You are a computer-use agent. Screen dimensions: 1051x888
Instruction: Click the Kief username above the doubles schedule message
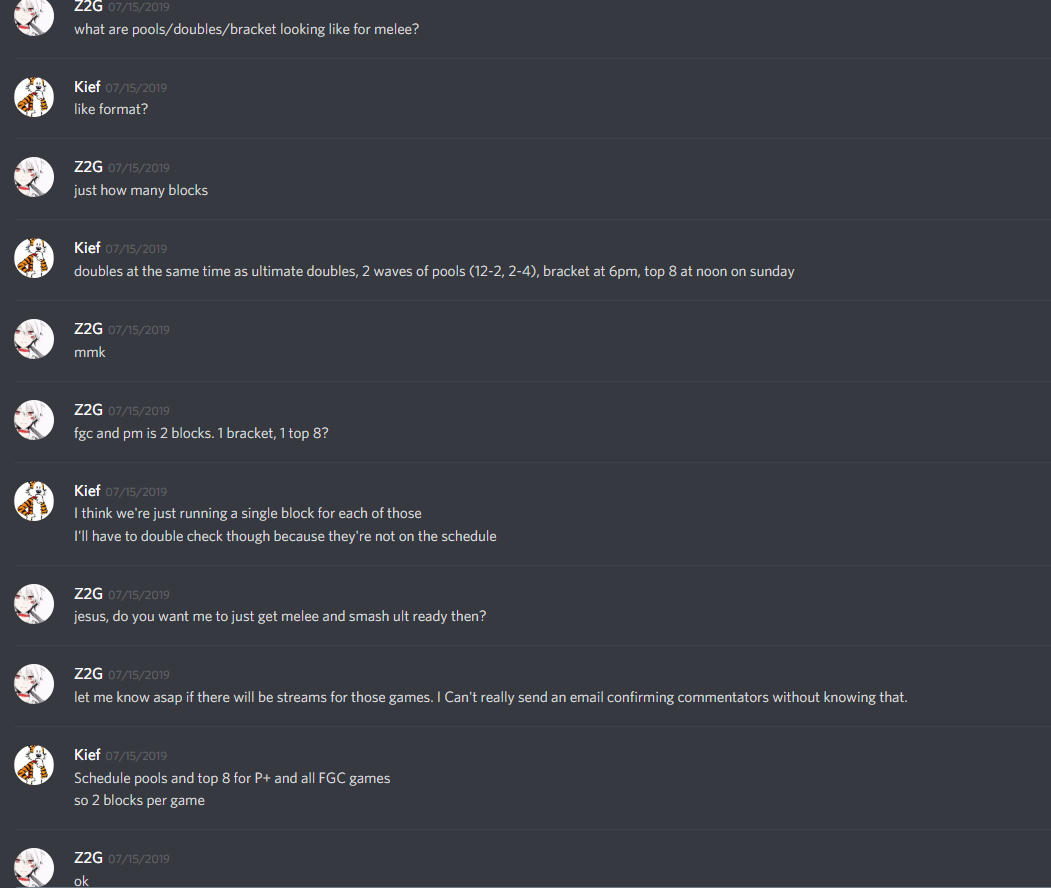click(x=87, y=248)
